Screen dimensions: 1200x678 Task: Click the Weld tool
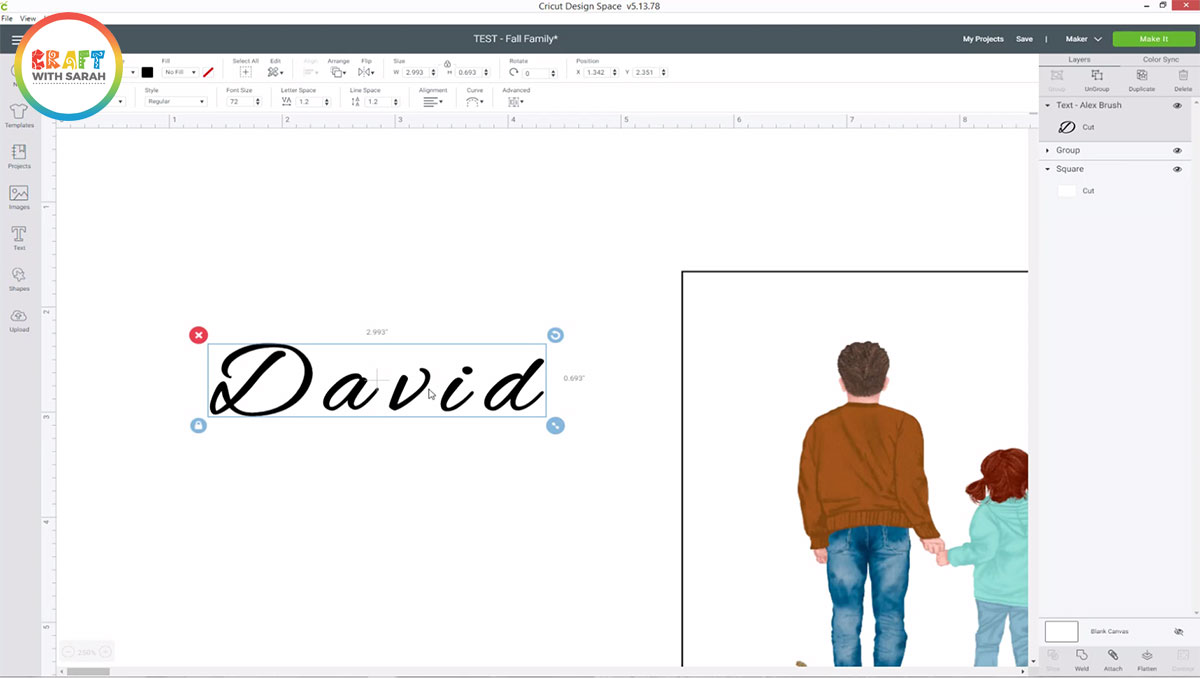pos(1082,659)
